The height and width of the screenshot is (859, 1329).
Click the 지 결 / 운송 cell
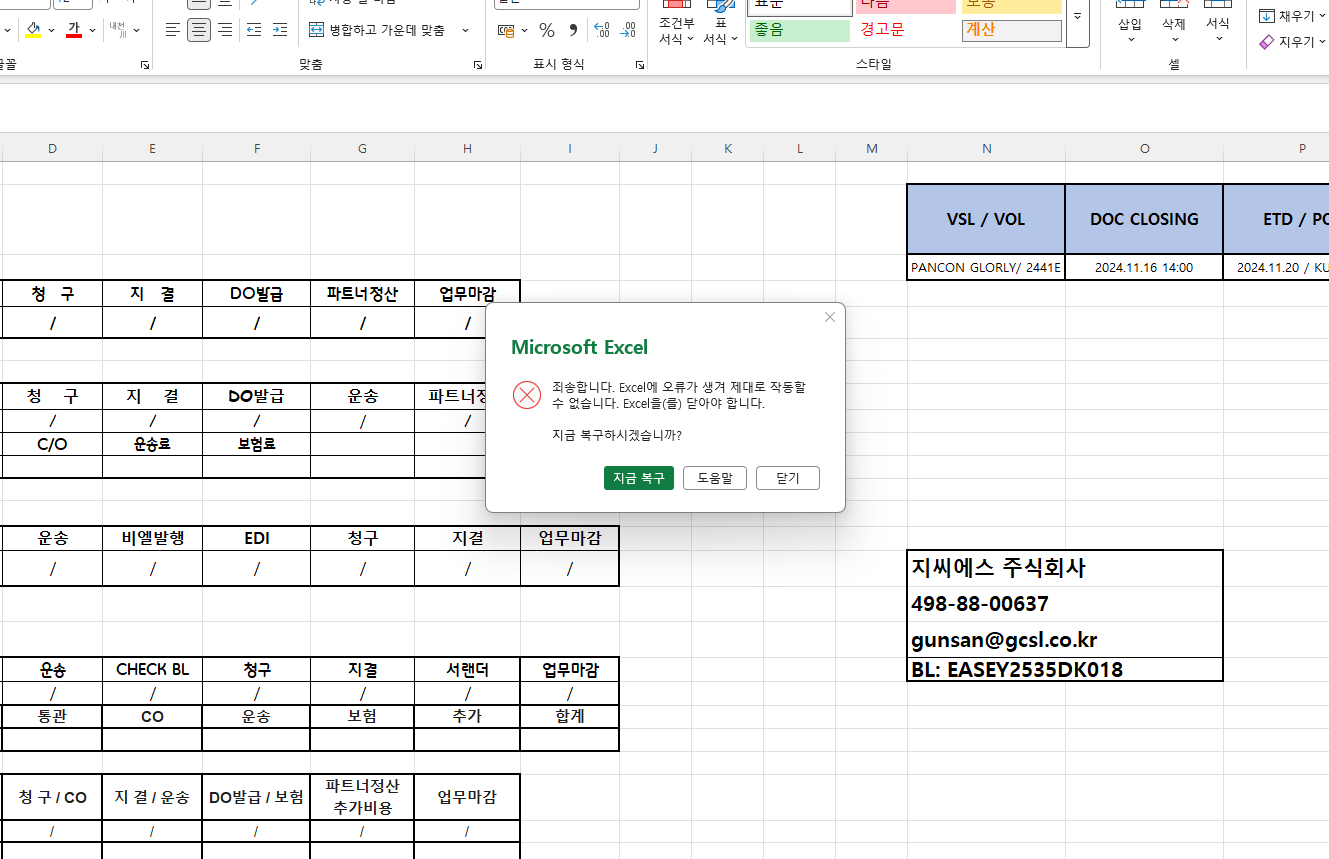152,797
